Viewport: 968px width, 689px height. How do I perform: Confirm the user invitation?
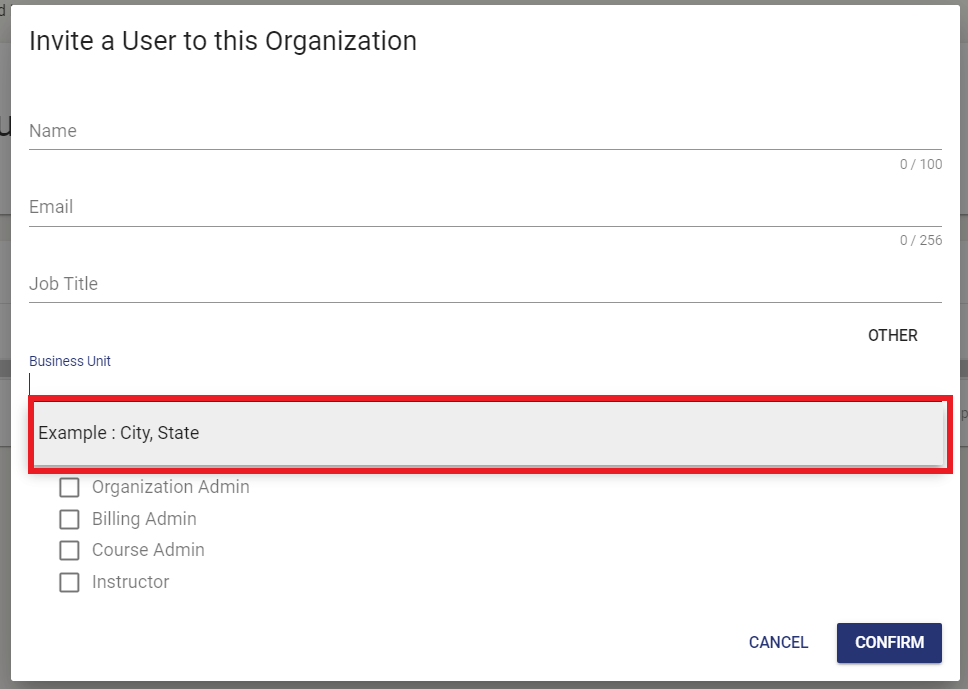pos(889,643)
